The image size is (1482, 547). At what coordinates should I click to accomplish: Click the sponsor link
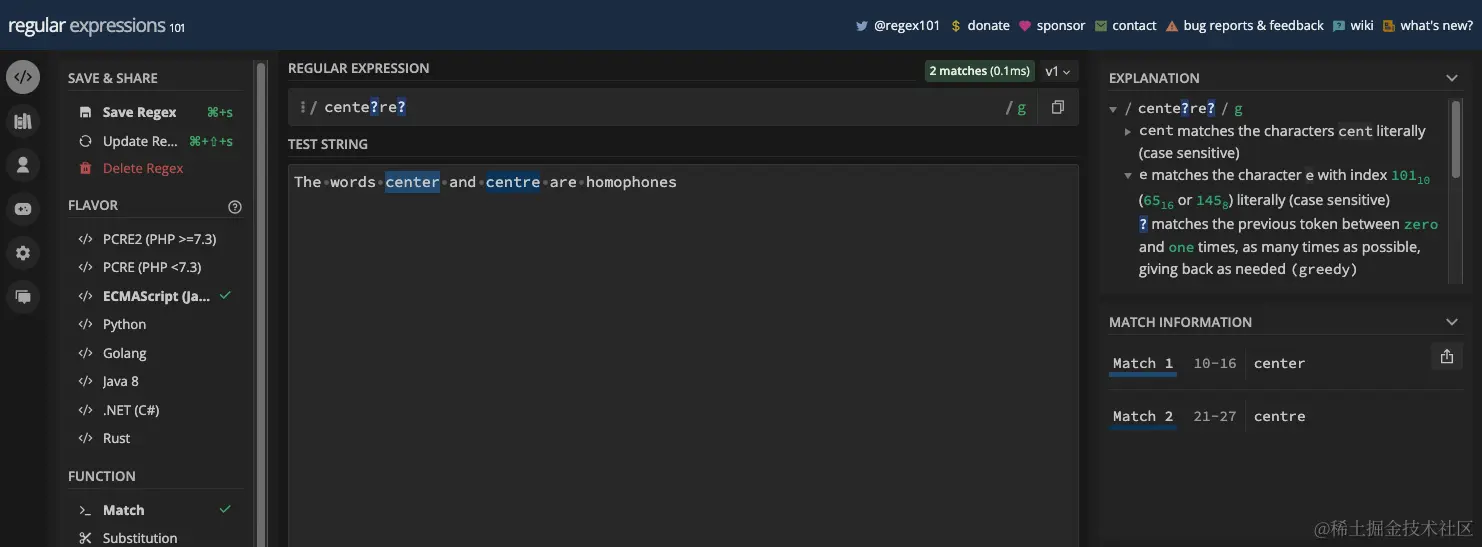click(1061, 26)
